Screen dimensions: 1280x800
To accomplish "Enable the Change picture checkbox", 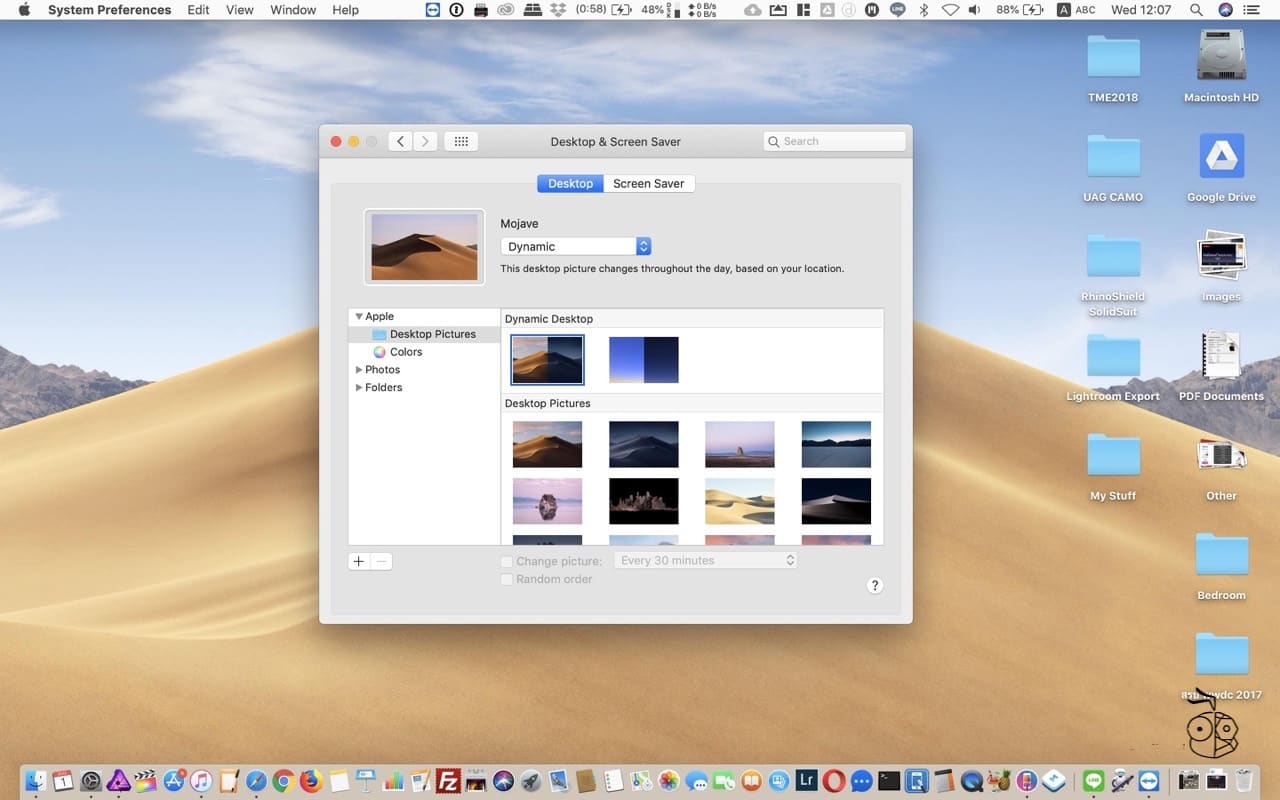I will pyautogui.click(x=507, y=562).
